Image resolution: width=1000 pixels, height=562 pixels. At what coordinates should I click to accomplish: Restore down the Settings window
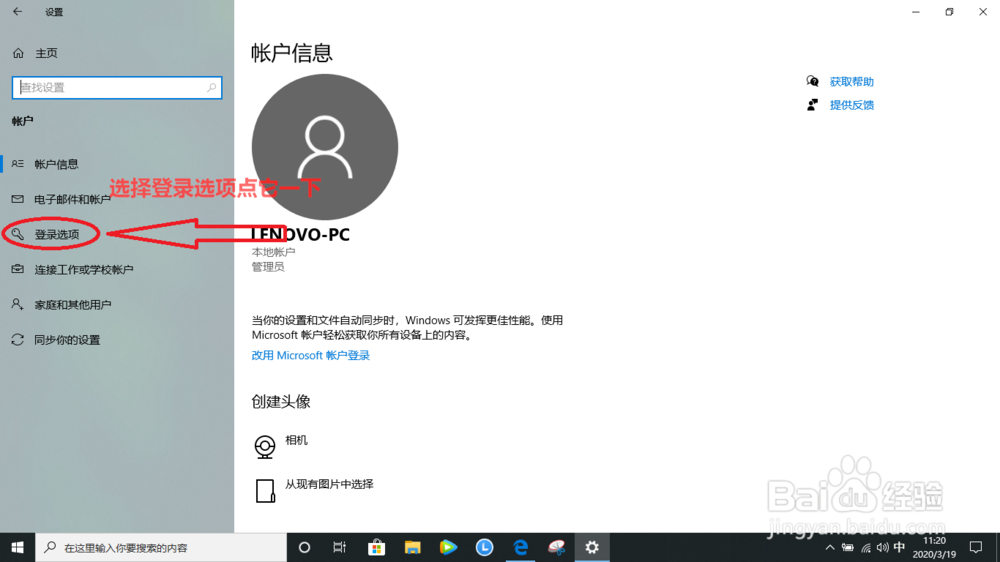949,11
